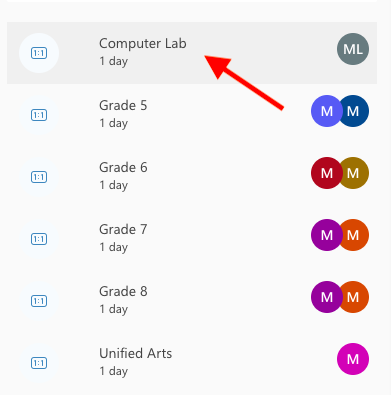The width and height of the screenshot is (391, 395).
Task: Click the 1:1 icon beside Grade 5
Action: pos(39,115)
